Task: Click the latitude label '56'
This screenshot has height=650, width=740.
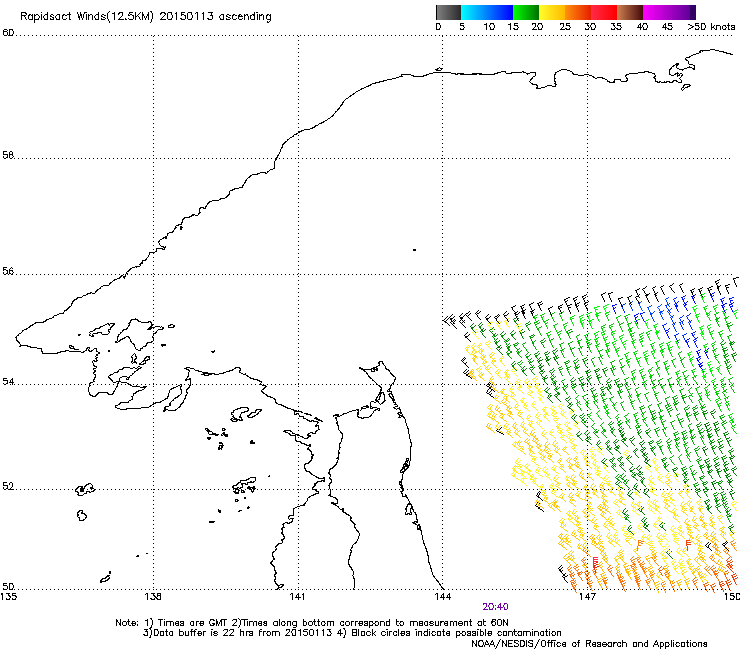Action: coord(8,271)
